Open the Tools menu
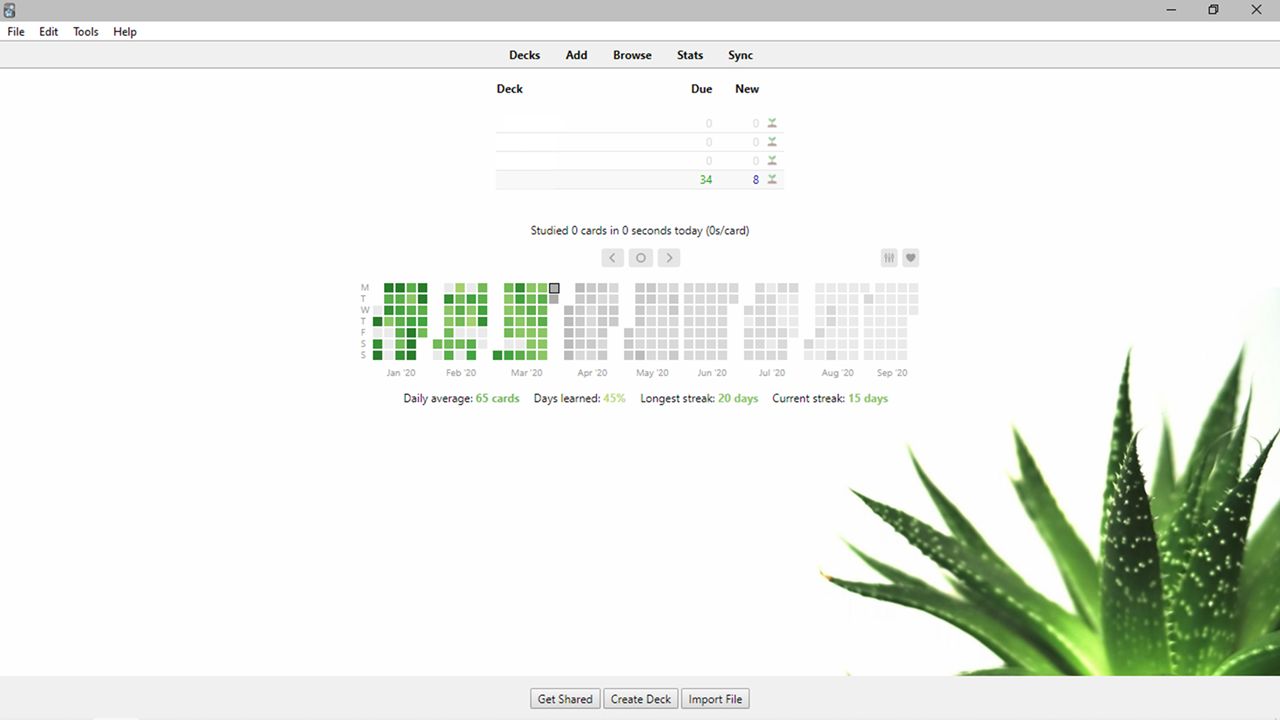This screenshot has height=720, width=1280. tap(85, 31)
